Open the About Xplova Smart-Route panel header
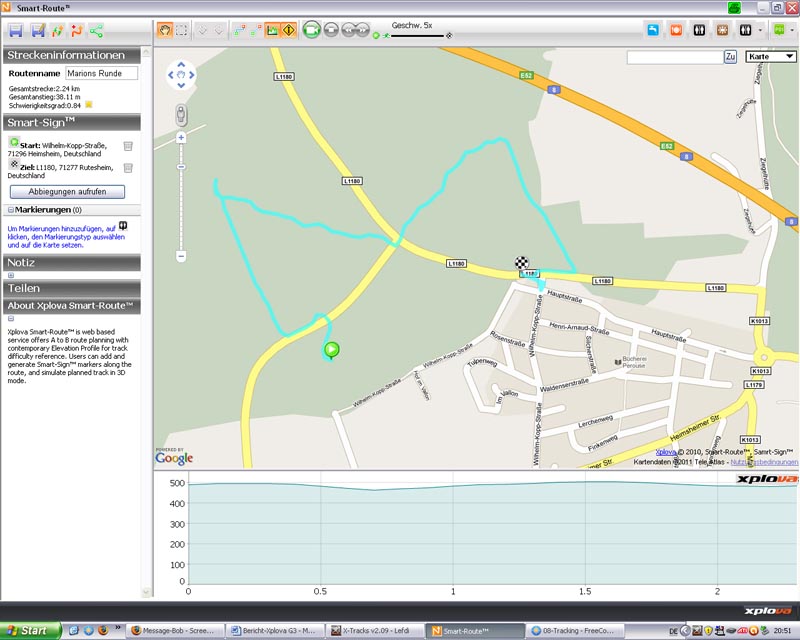Screen dimensions: 800x640 click(72, 306)
